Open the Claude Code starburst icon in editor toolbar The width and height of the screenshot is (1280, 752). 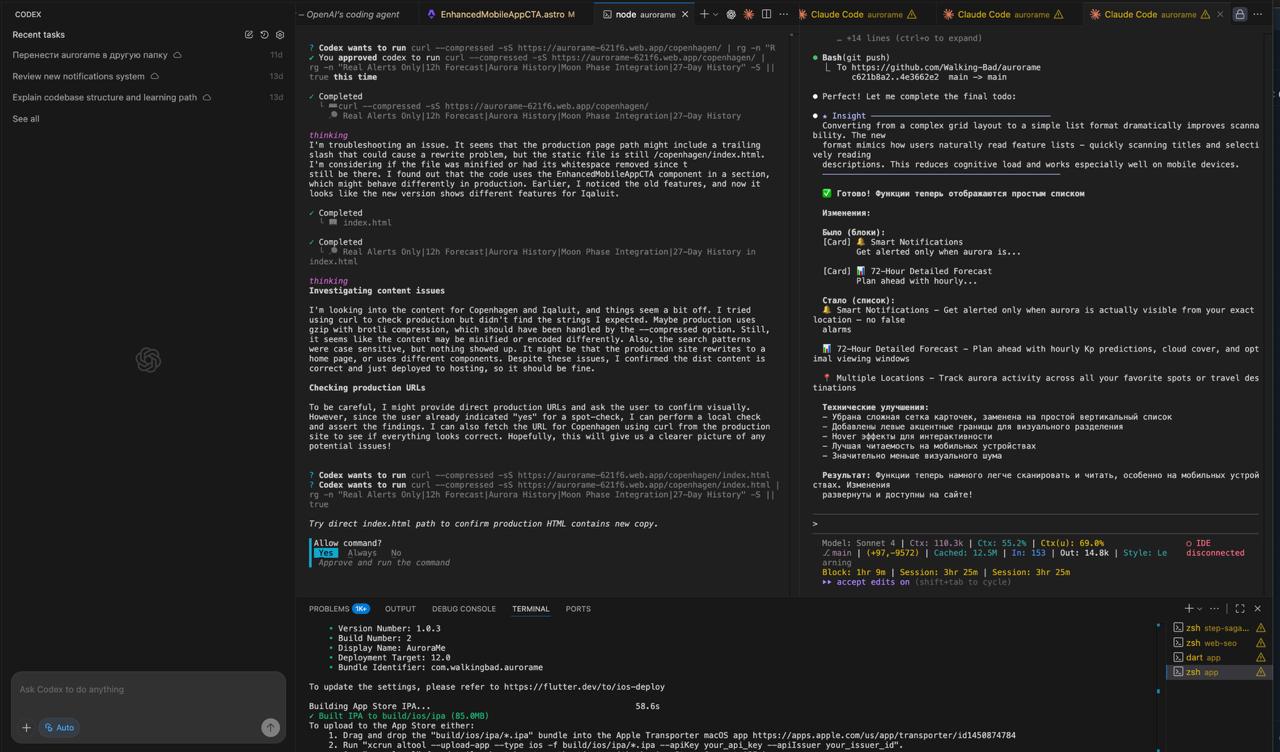point(748,14)
